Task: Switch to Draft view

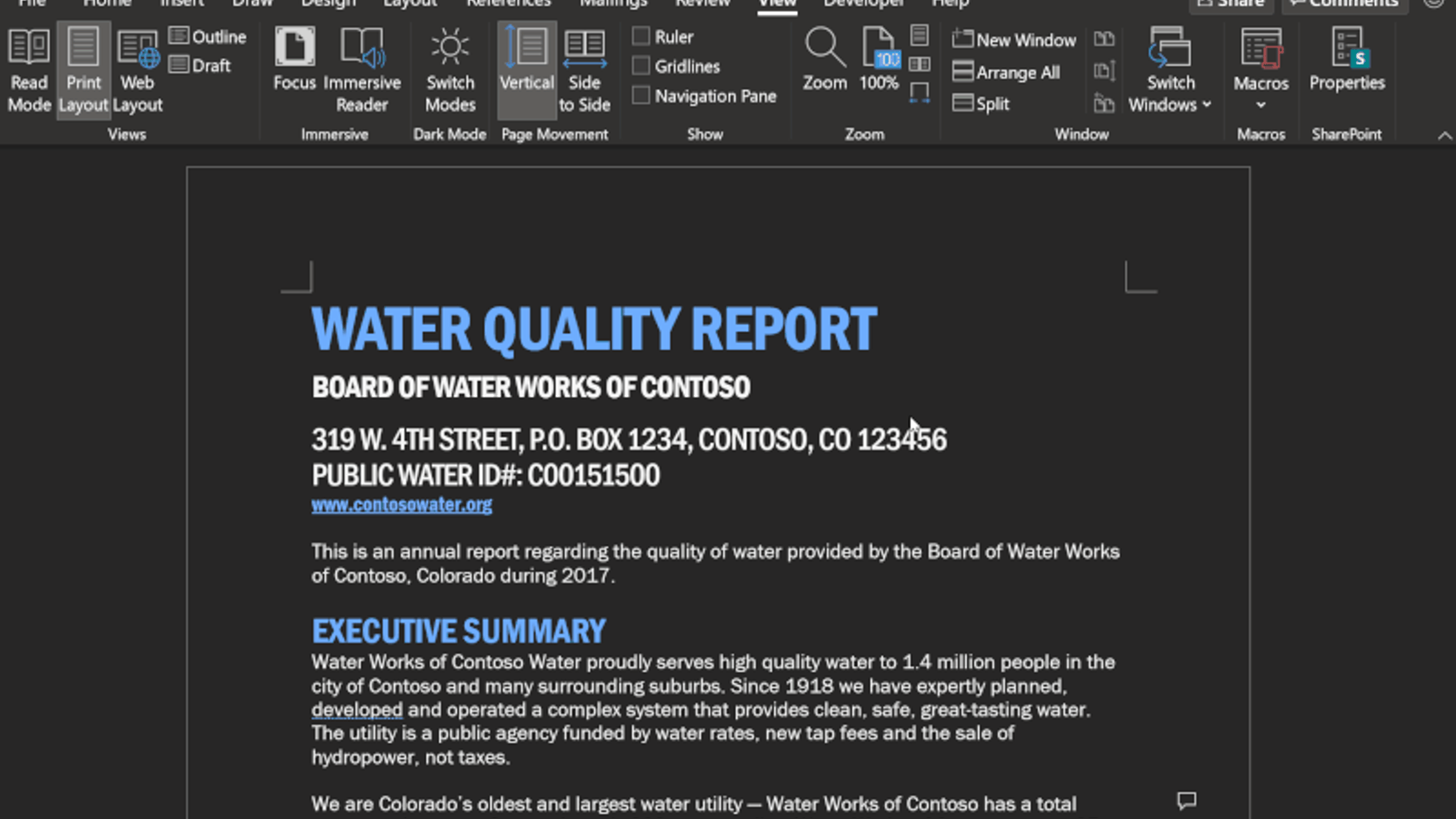Action: [200, 66]
